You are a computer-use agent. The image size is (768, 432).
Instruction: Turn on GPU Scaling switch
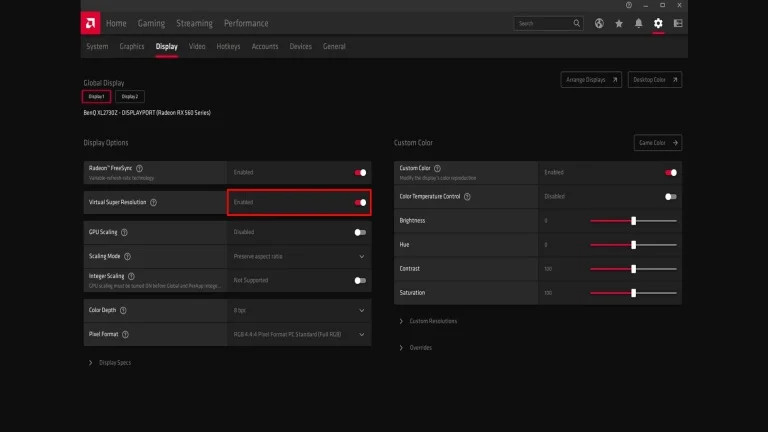(360, 232)
